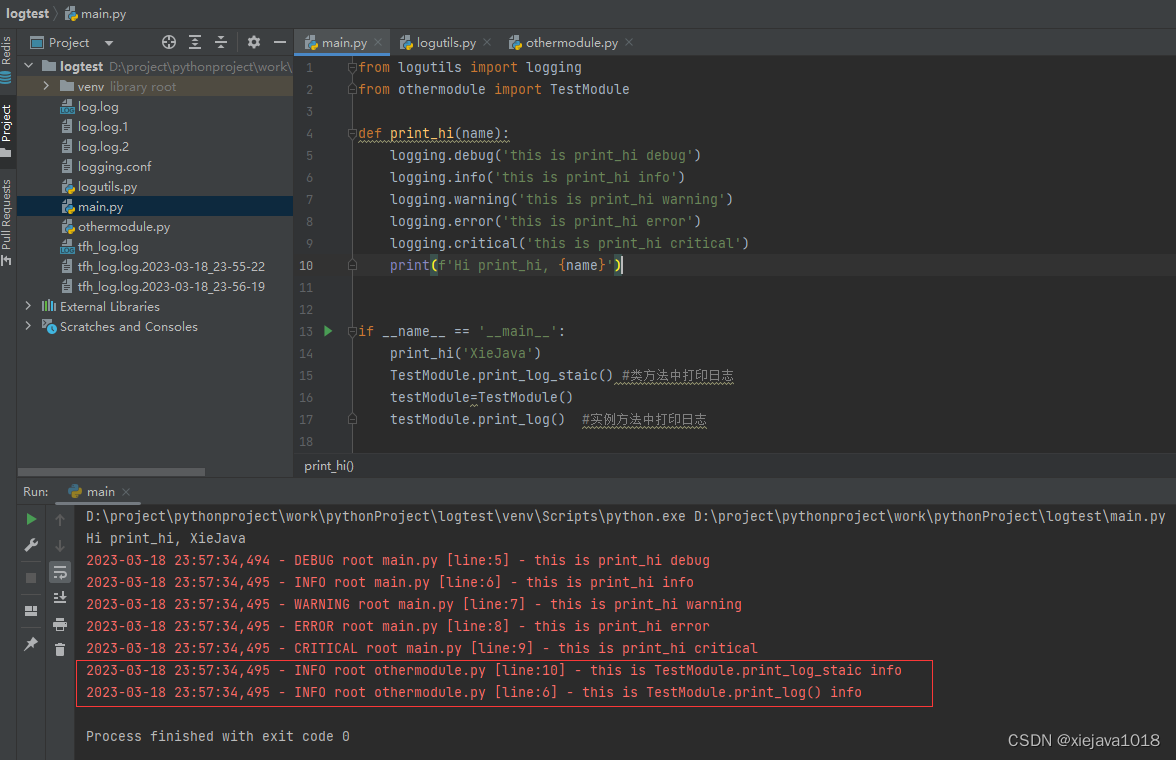Stop the running process
This screenshot has width=1176, height=760.
(31, 578)
